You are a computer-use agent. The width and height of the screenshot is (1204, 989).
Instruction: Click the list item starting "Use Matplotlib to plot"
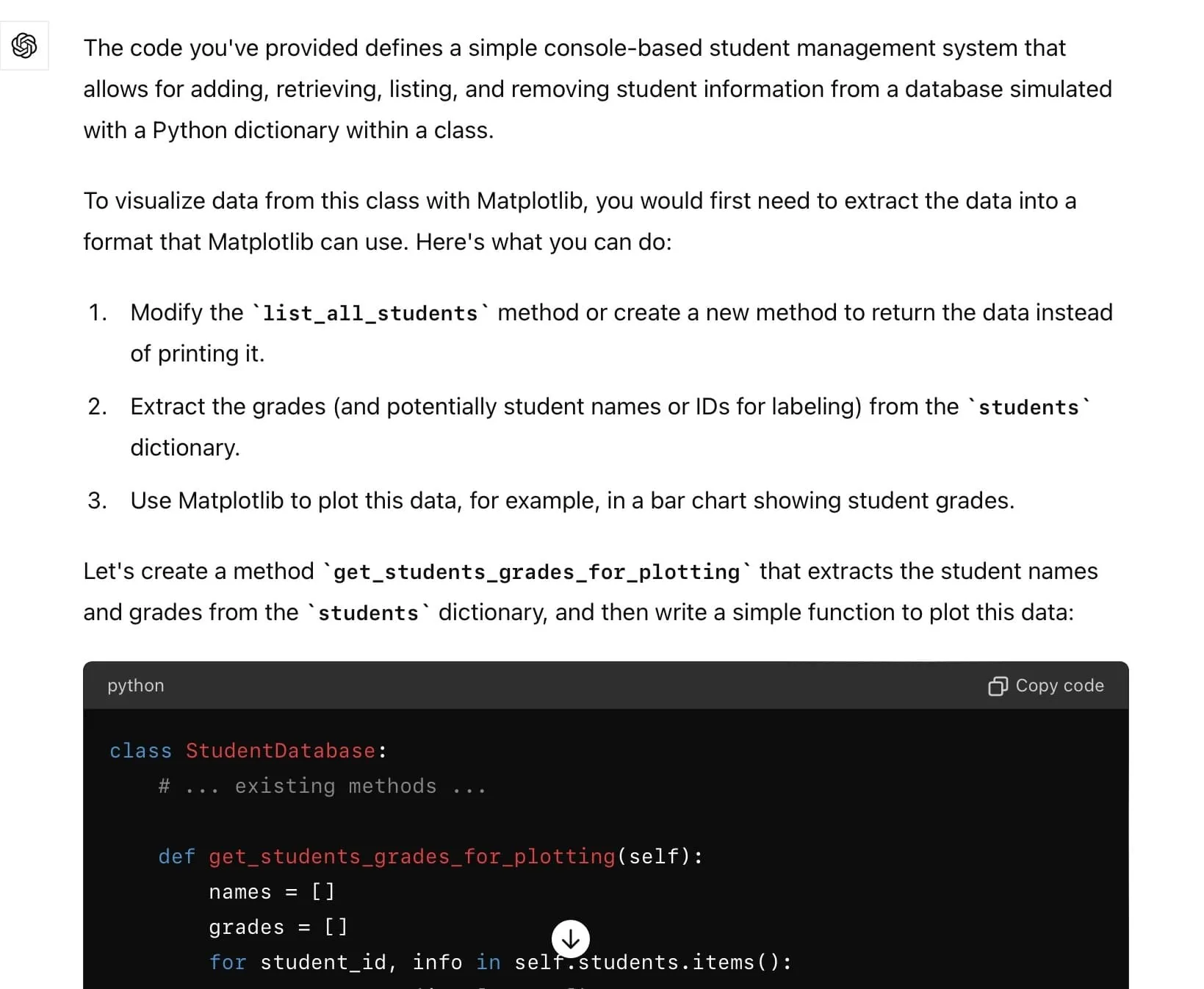pyautogui.click(x=572, y=500)
